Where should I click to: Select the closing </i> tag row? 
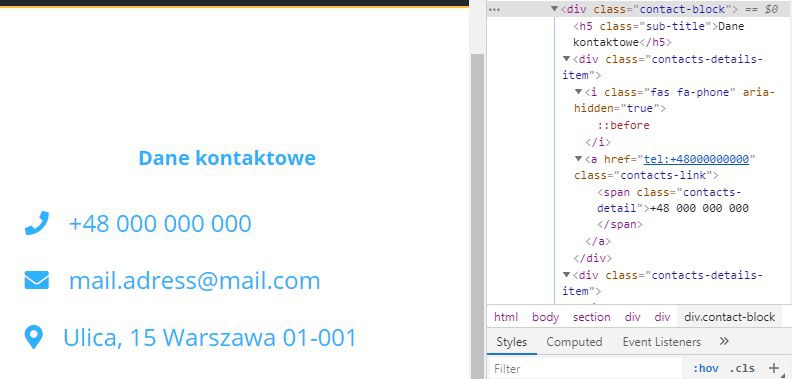pyautogui.click(x=598, y=142)
